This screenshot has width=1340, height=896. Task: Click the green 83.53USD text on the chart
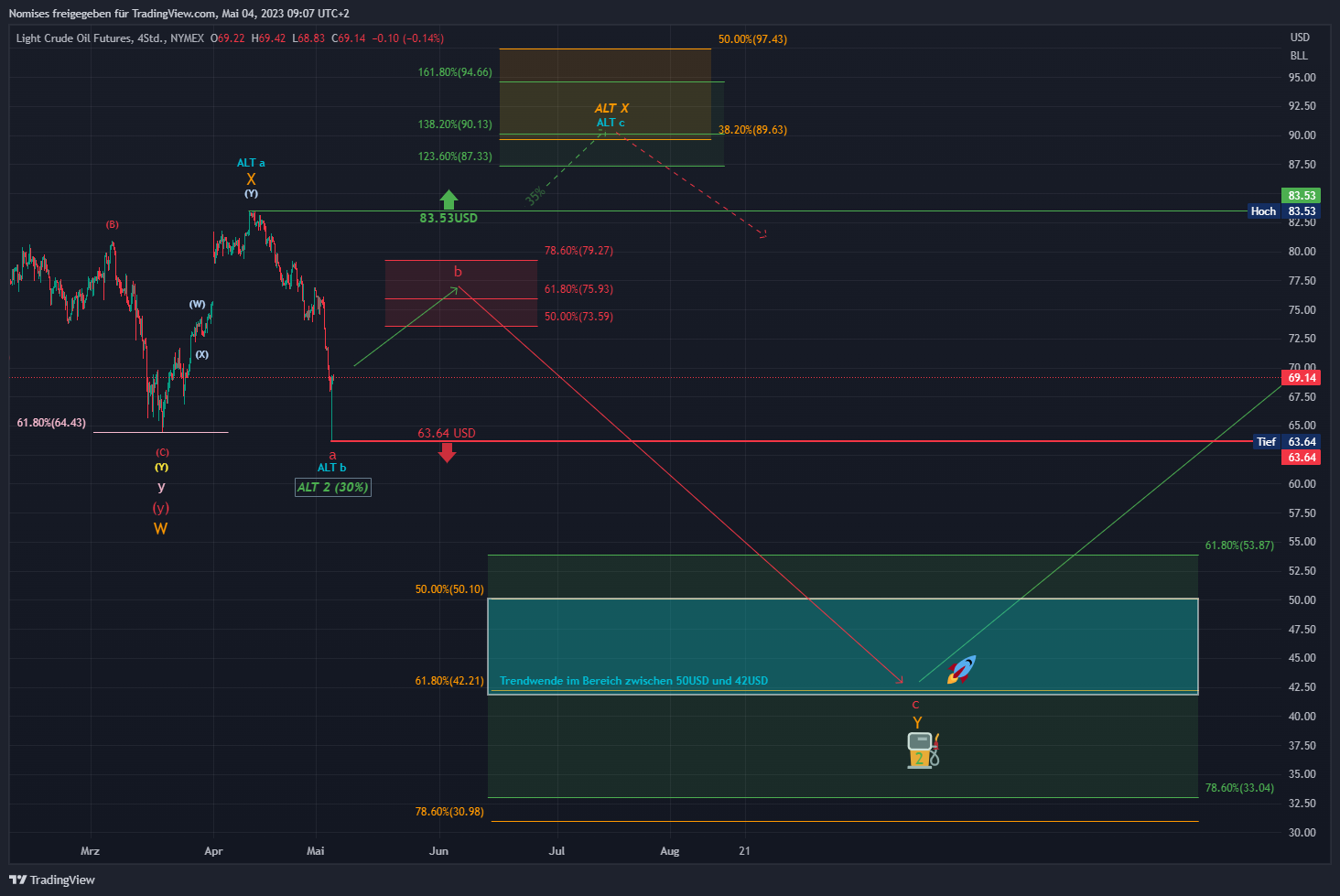point(448,218)
